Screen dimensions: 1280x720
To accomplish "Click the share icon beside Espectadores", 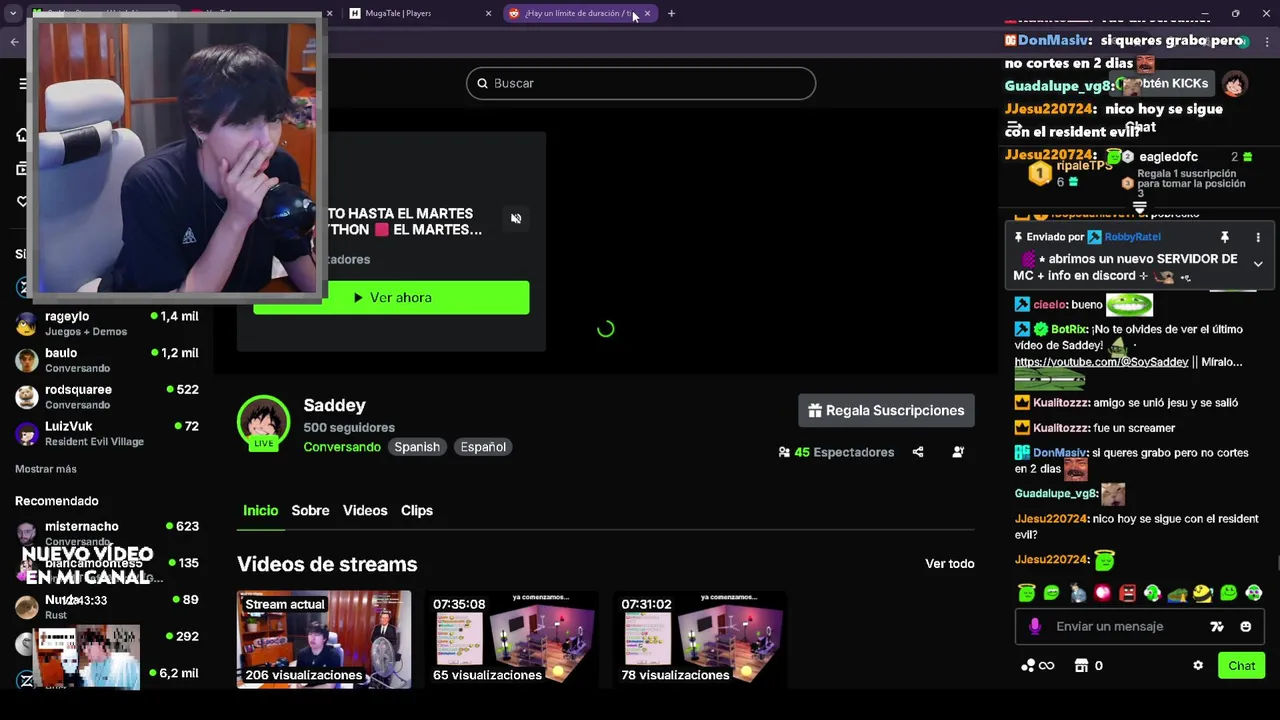I will coord(918,452).
